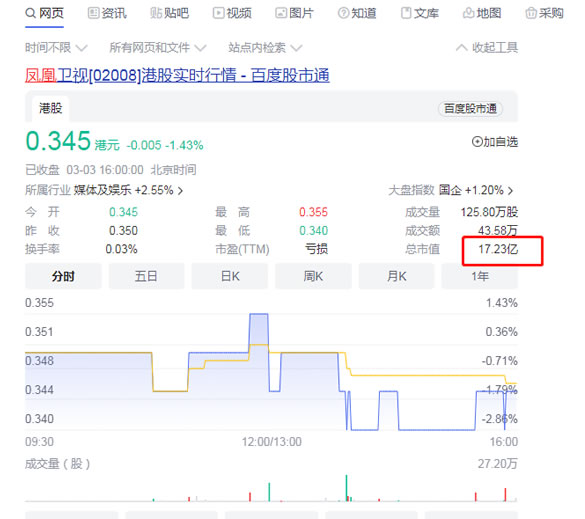Screen dimensions: 585x519
Task: Click the 换手率 0.03% value
Action: [121, 249]
